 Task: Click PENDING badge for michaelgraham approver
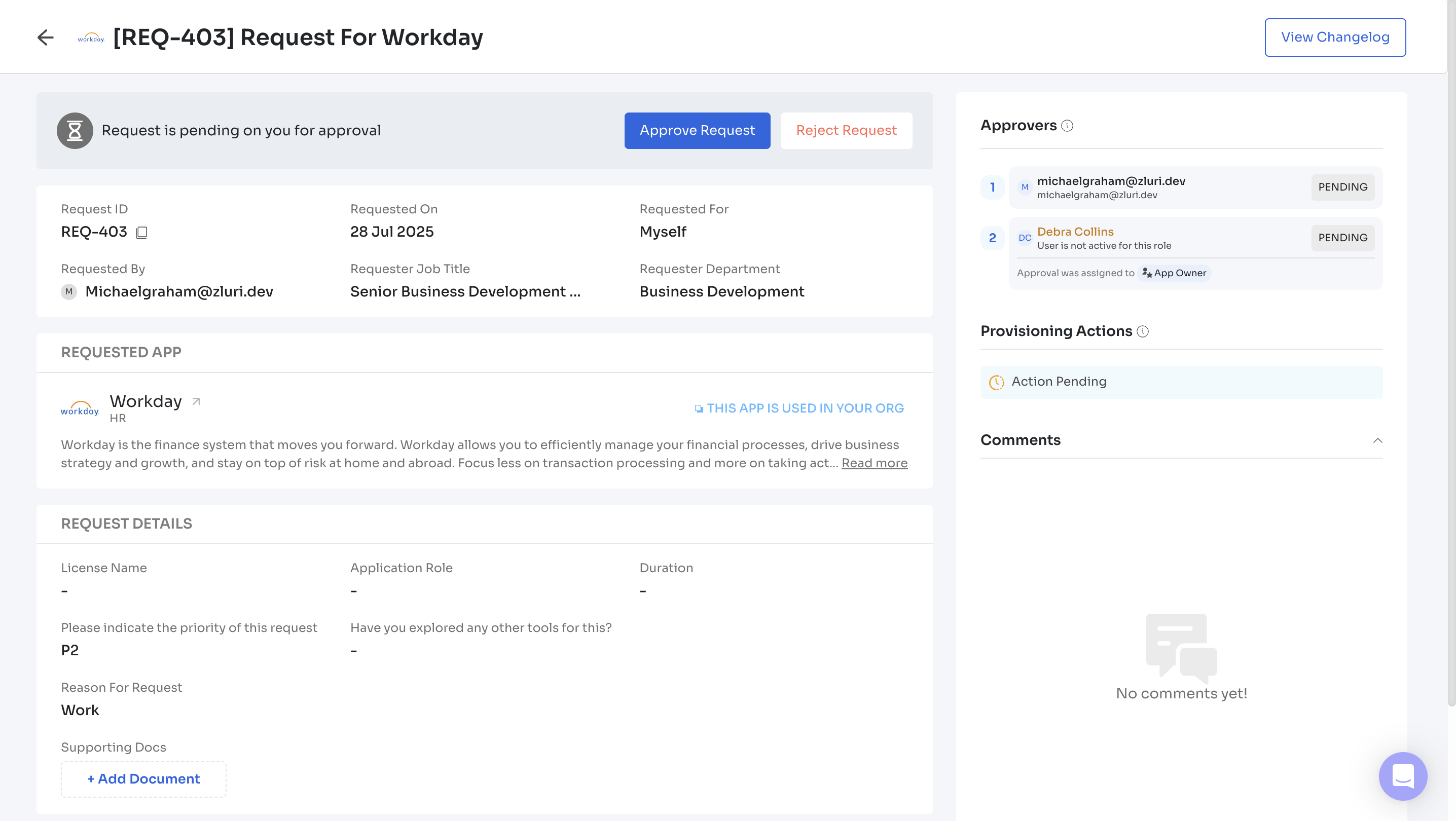pos(1342,187)
